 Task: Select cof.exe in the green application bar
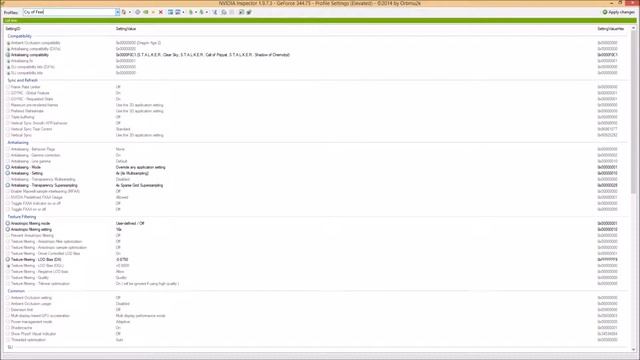[x=11, y=20]
